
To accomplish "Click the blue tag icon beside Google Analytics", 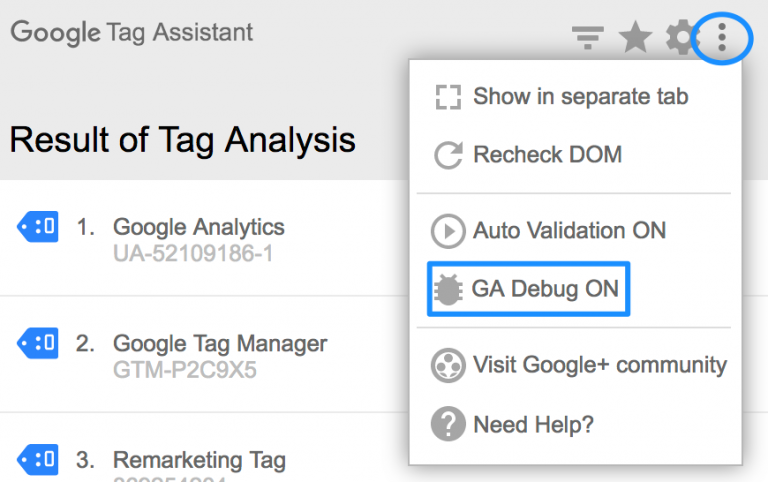I will coord(38,226).
